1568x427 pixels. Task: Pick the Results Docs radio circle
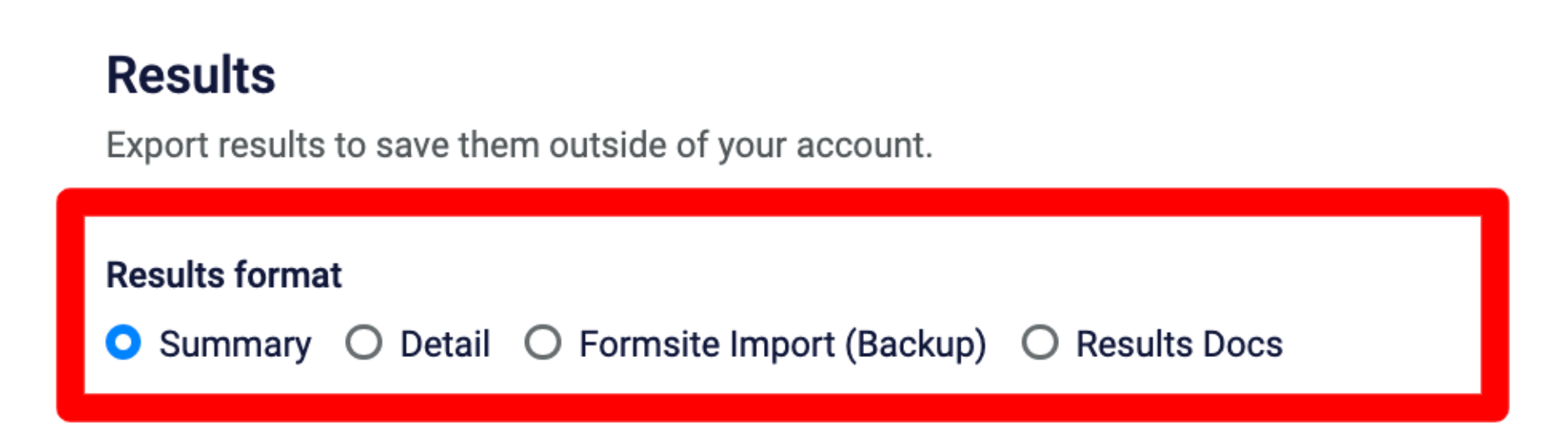(x=1040, y=343)
